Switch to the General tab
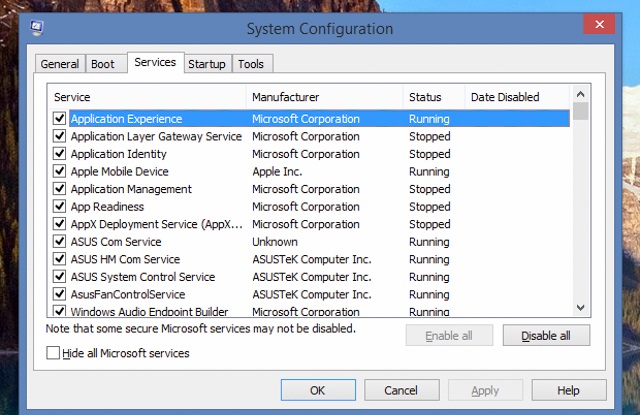 pyautogui.click(x=59, y=65)
